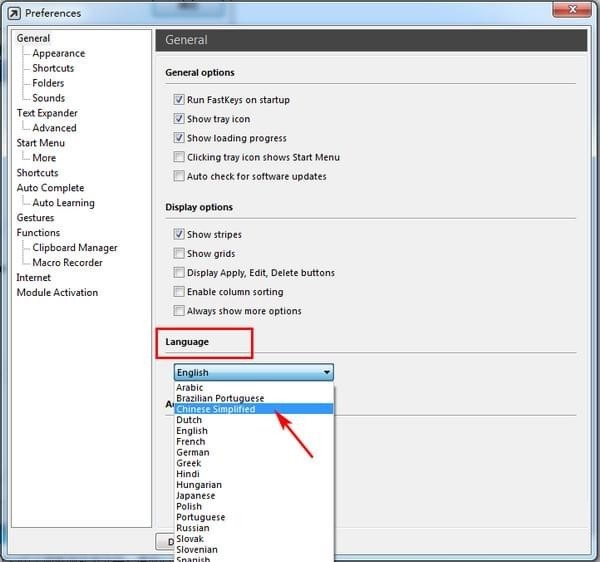The width and height of the screenshot is (600, 562).
Task: Toggle Always show more options checkbox
Action: click(x=179, y=311)
